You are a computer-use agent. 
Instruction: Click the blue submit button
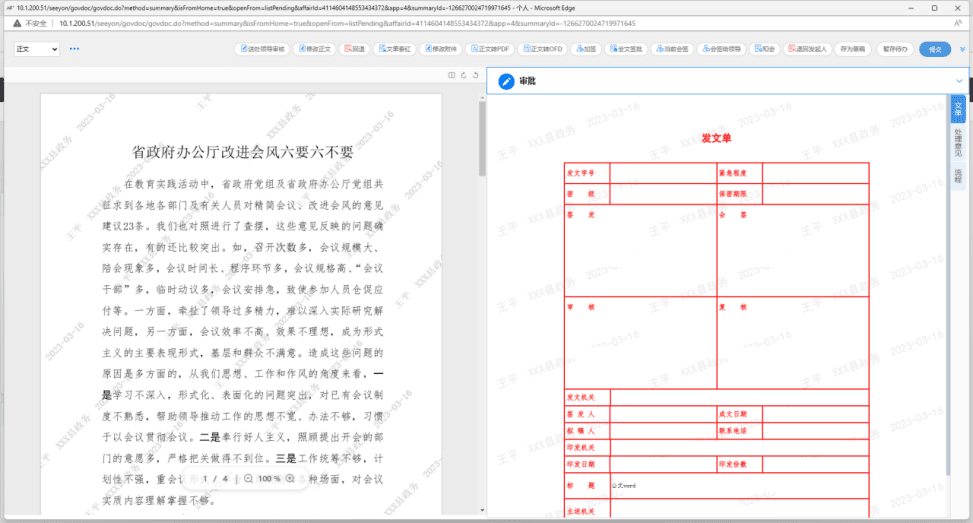click(x=935, y=49)
